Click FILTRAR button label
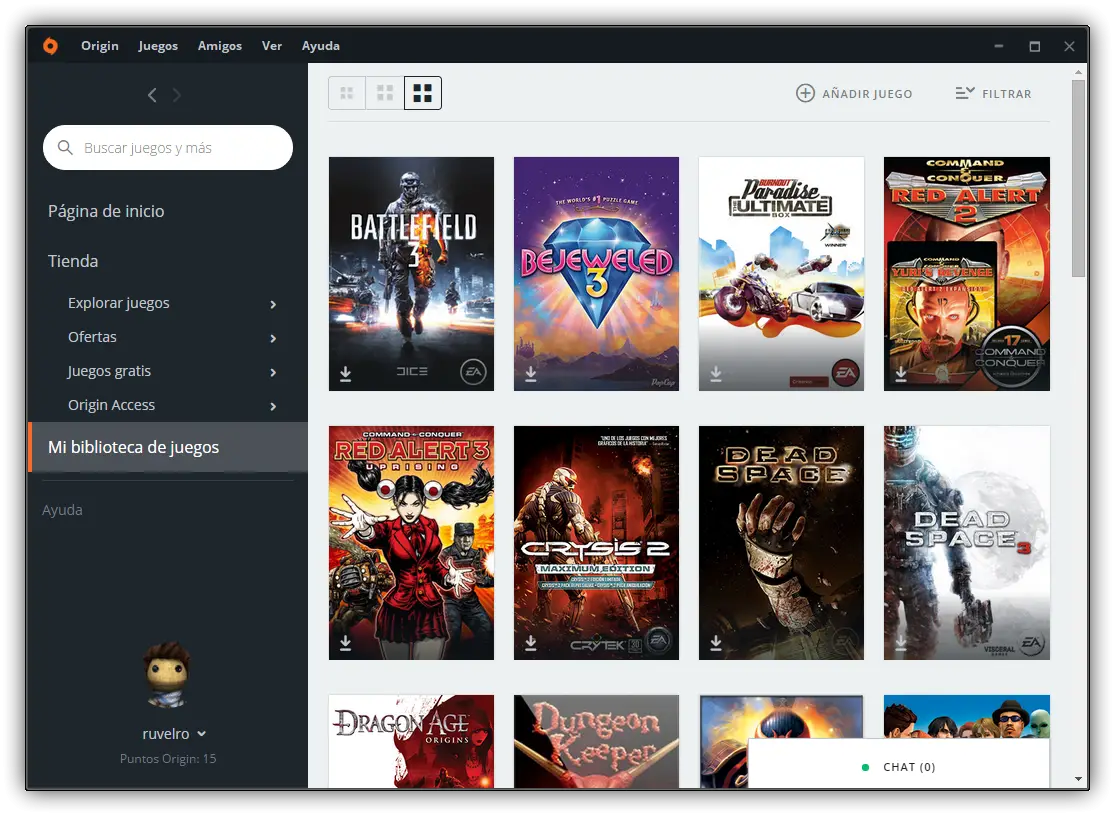The height and width of the screenshot is (816, 1115). (1006, 94)
